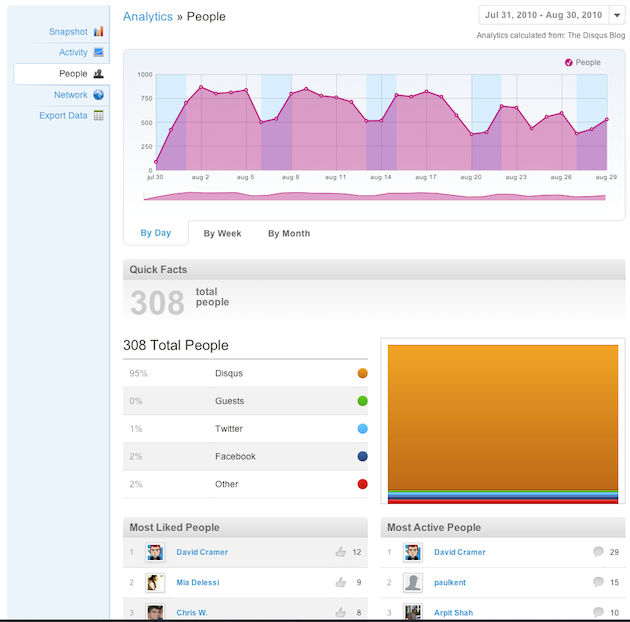Click thumbs-up icon next to Chris W.
This screenshot has height=622, width=630.
pyautogui.click(x=341, y=612)
